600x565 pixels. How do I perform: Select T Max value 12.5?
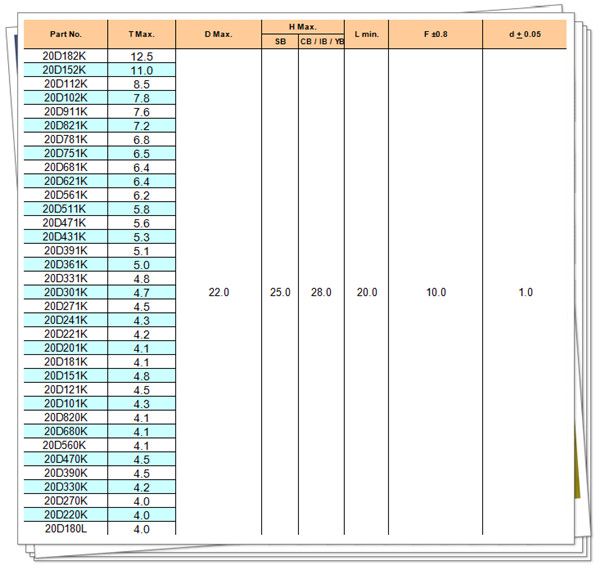point(142,57)
